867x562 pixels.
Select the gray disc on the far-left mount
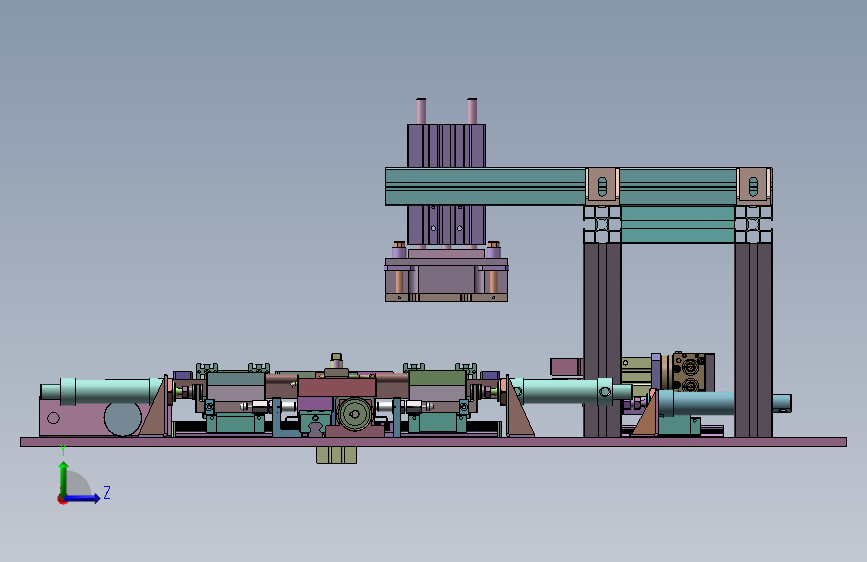(x=123, y=418)
